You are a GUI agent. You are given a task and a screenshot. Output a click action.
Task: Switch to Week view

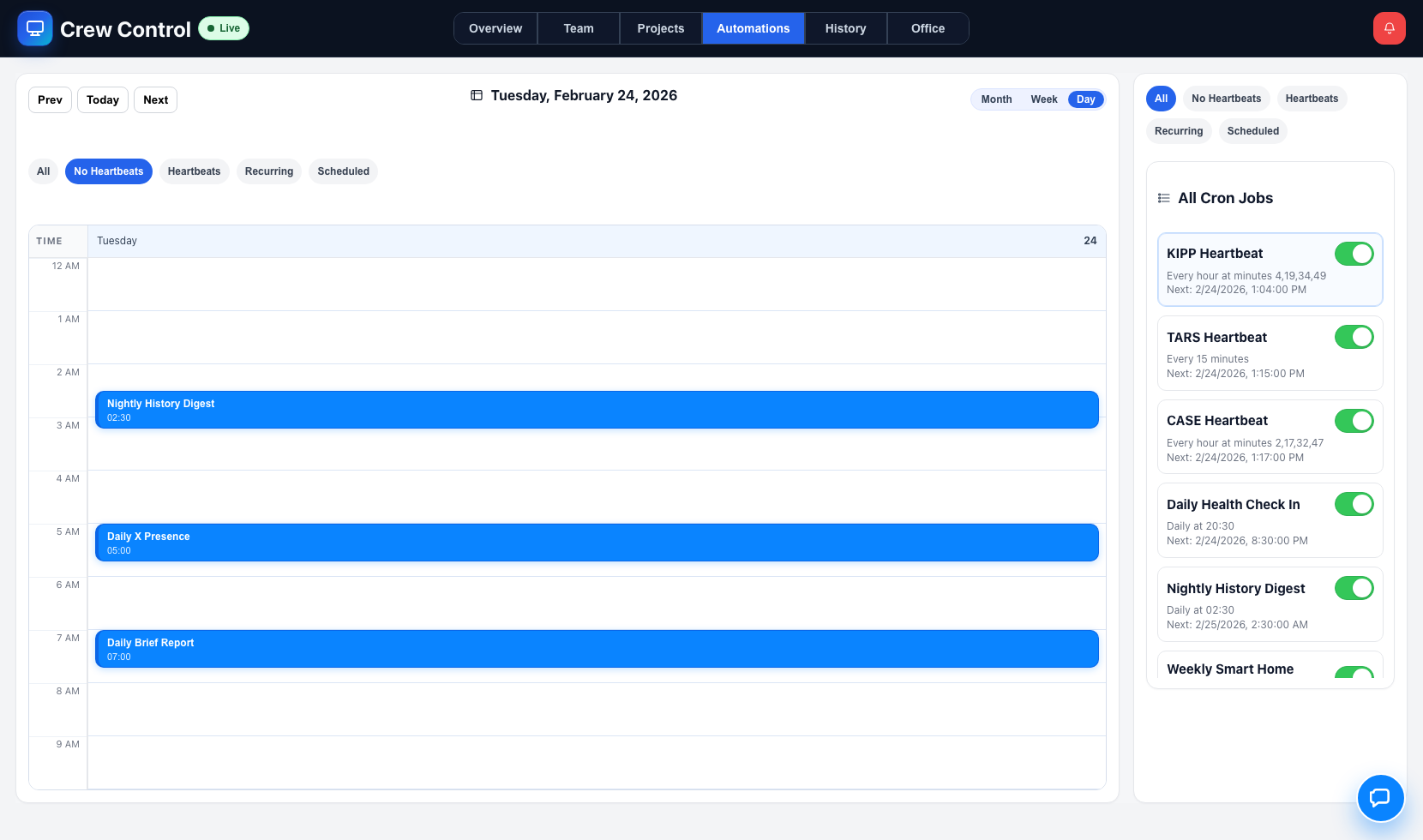1043,99
